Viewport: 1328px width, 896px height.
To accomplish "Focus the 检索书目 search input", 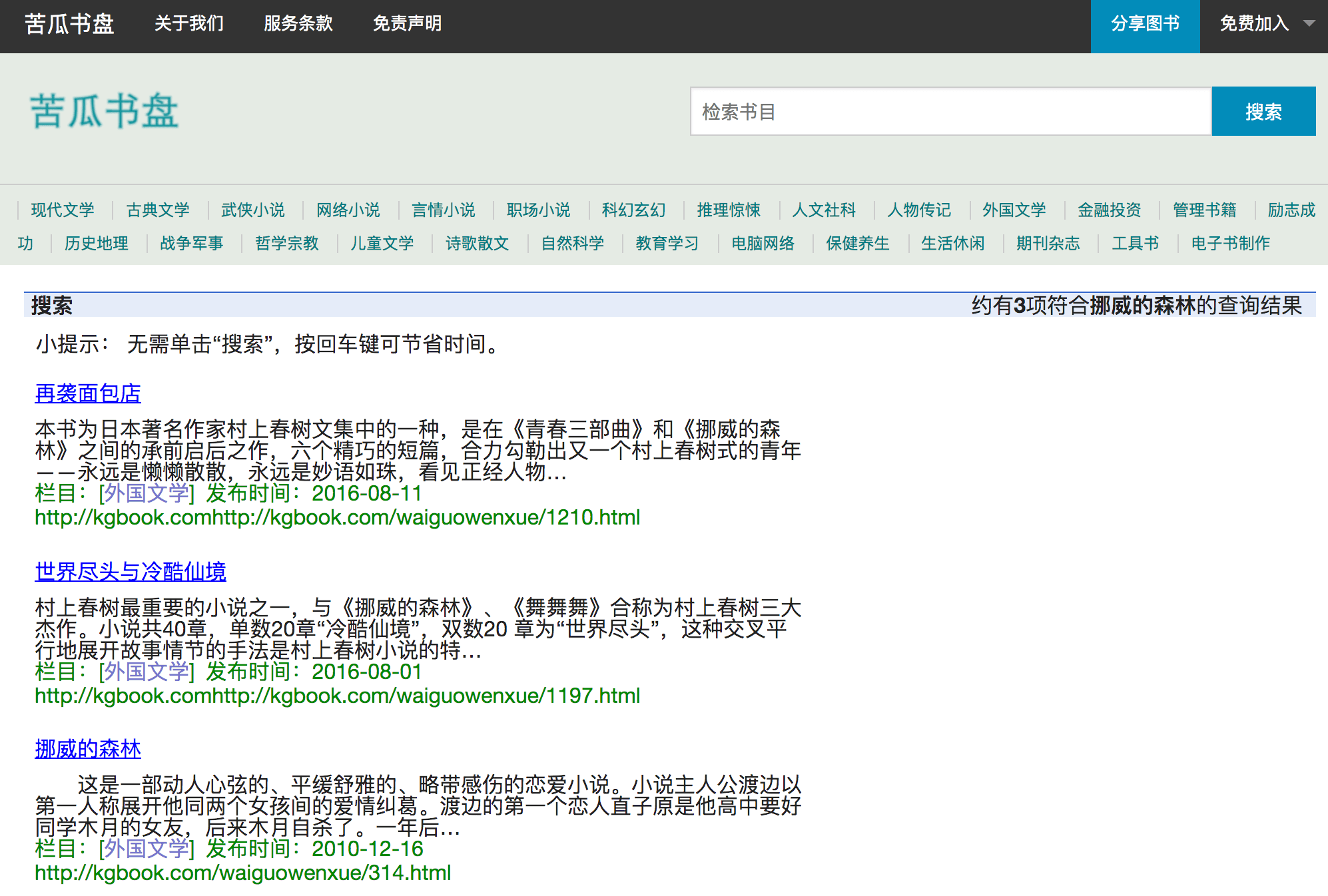I will (x=950, y=112).
